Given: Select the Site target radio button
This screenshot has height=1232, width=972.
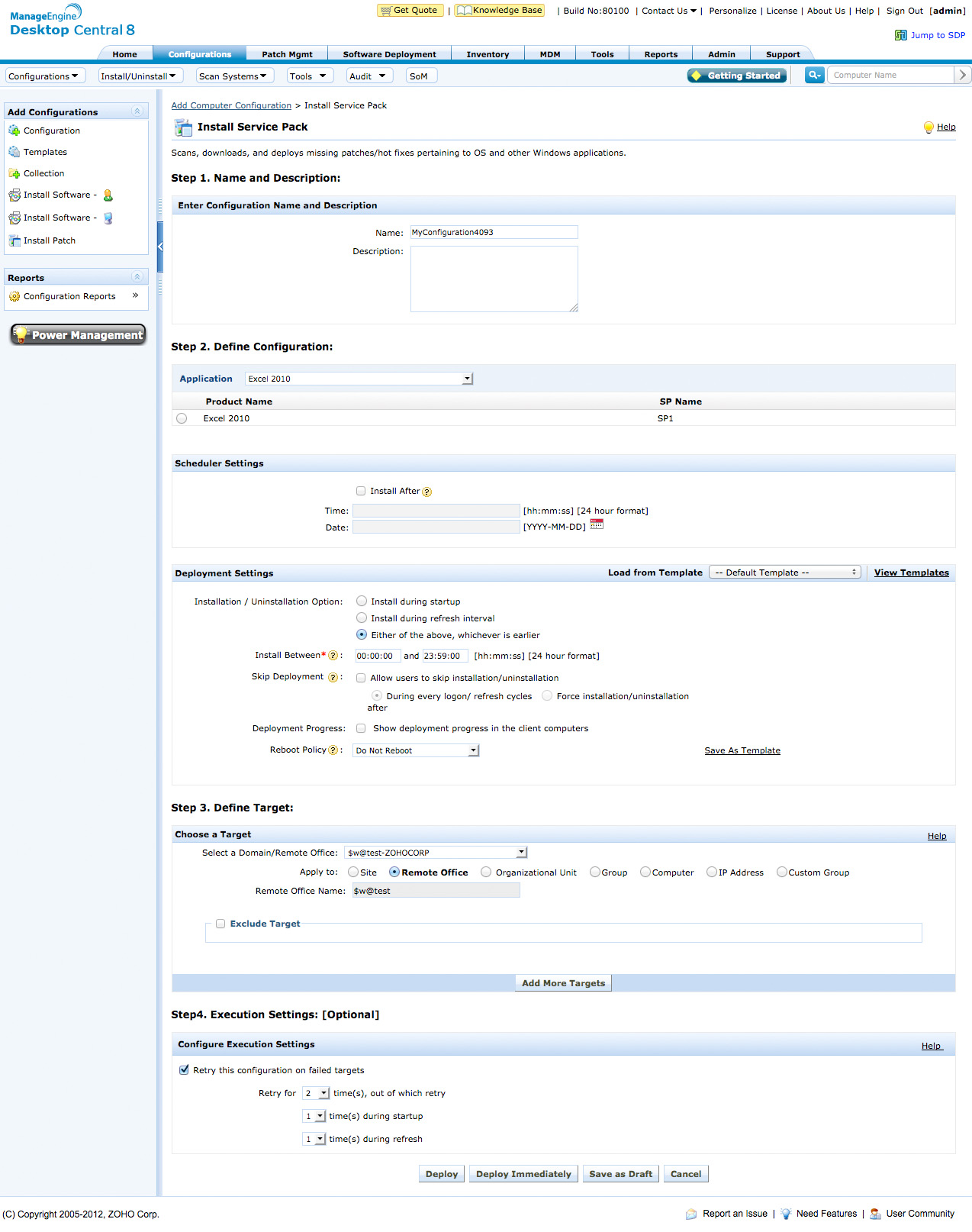Looking at the screenshot, I should [x=353, y=872].
